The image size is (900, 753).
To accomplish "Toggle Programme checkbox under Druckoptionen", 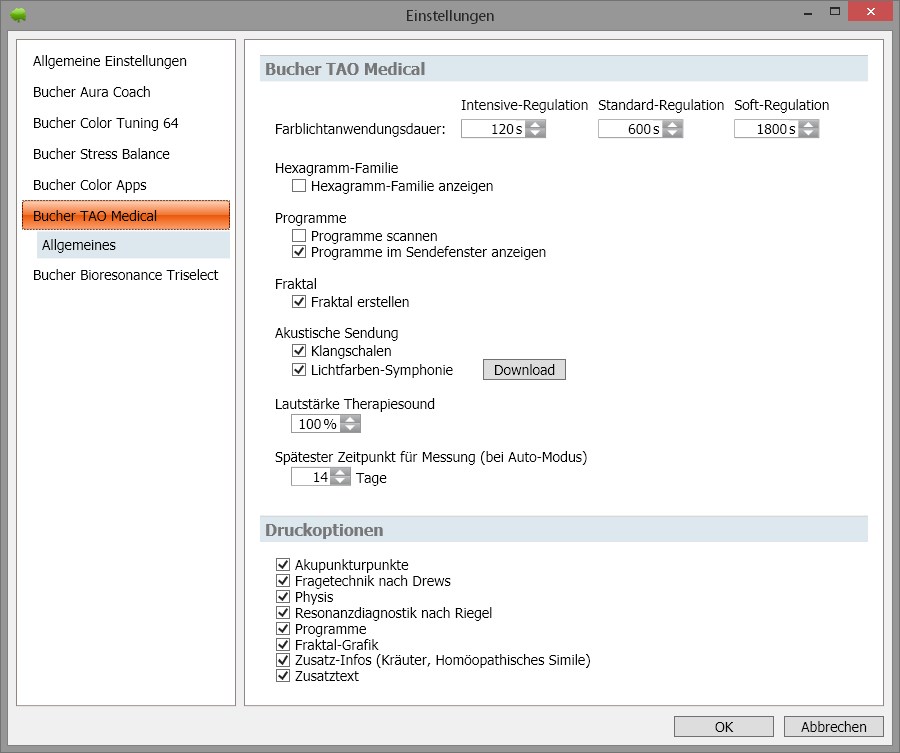I will click(282, 628).
